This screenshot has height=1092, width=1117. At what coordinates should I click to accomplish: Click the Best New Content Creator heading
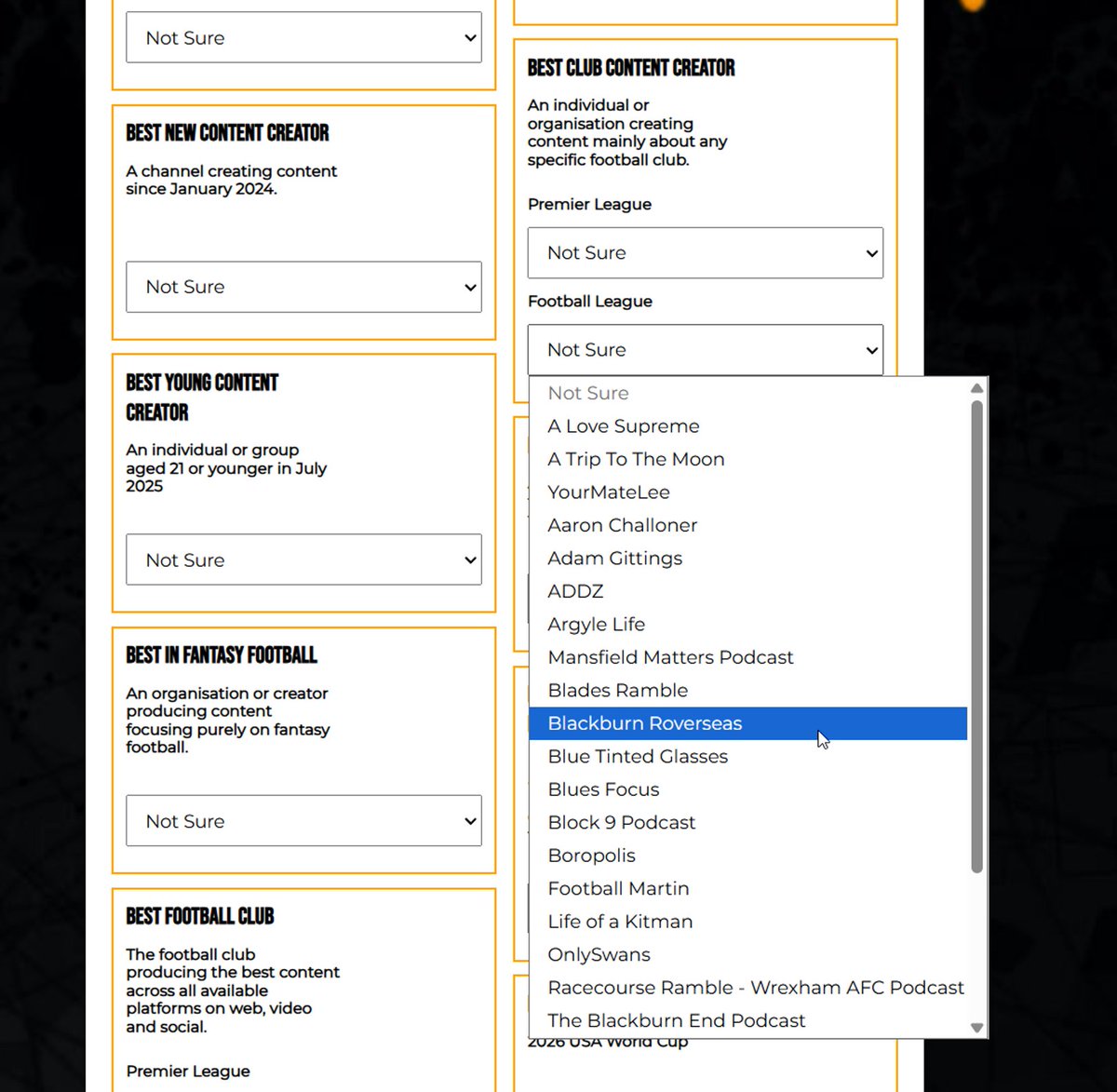pos(227,133)
